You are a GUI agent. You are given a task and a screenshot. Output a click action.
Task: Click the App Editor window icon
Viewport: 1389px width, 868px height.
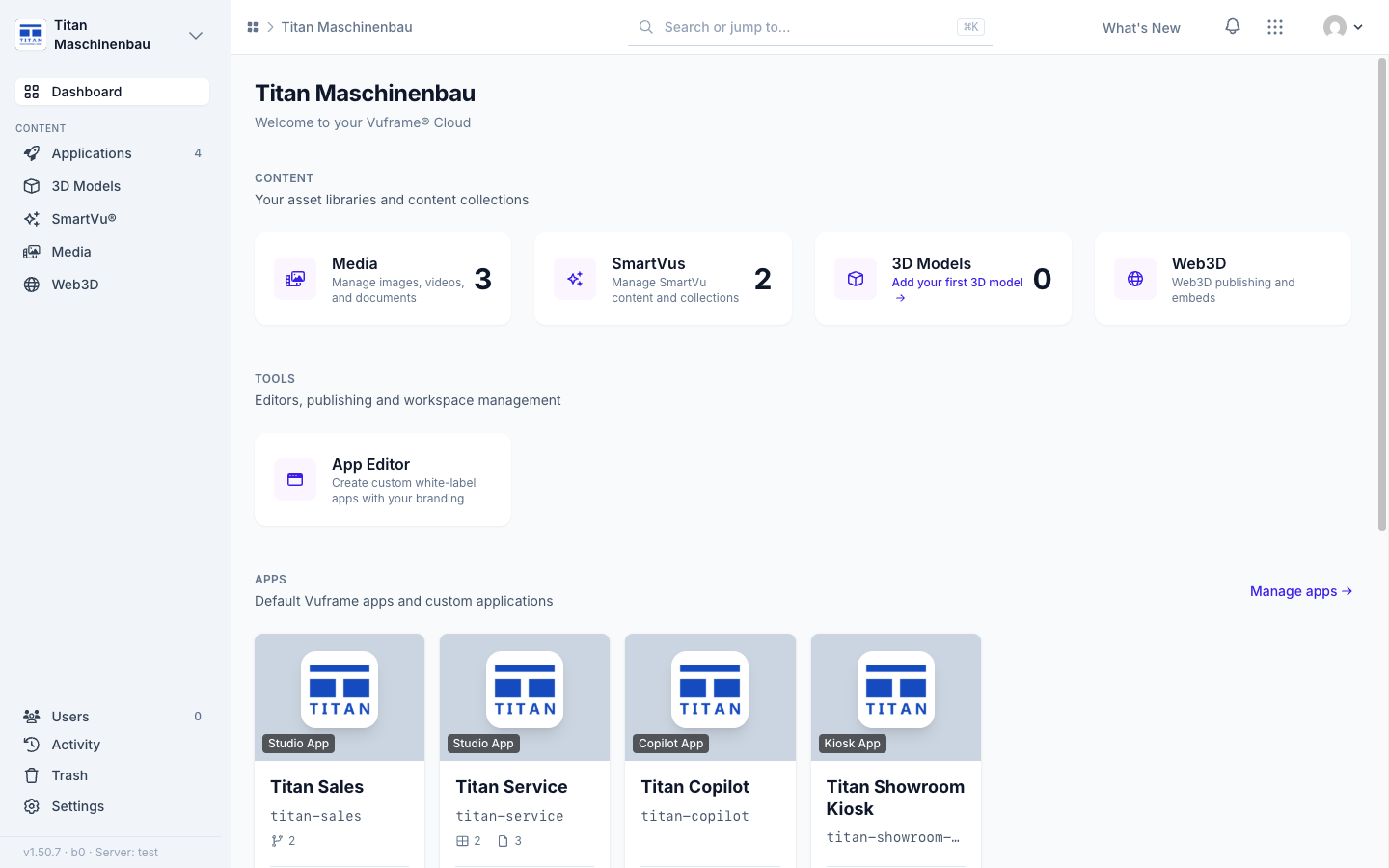295,479
